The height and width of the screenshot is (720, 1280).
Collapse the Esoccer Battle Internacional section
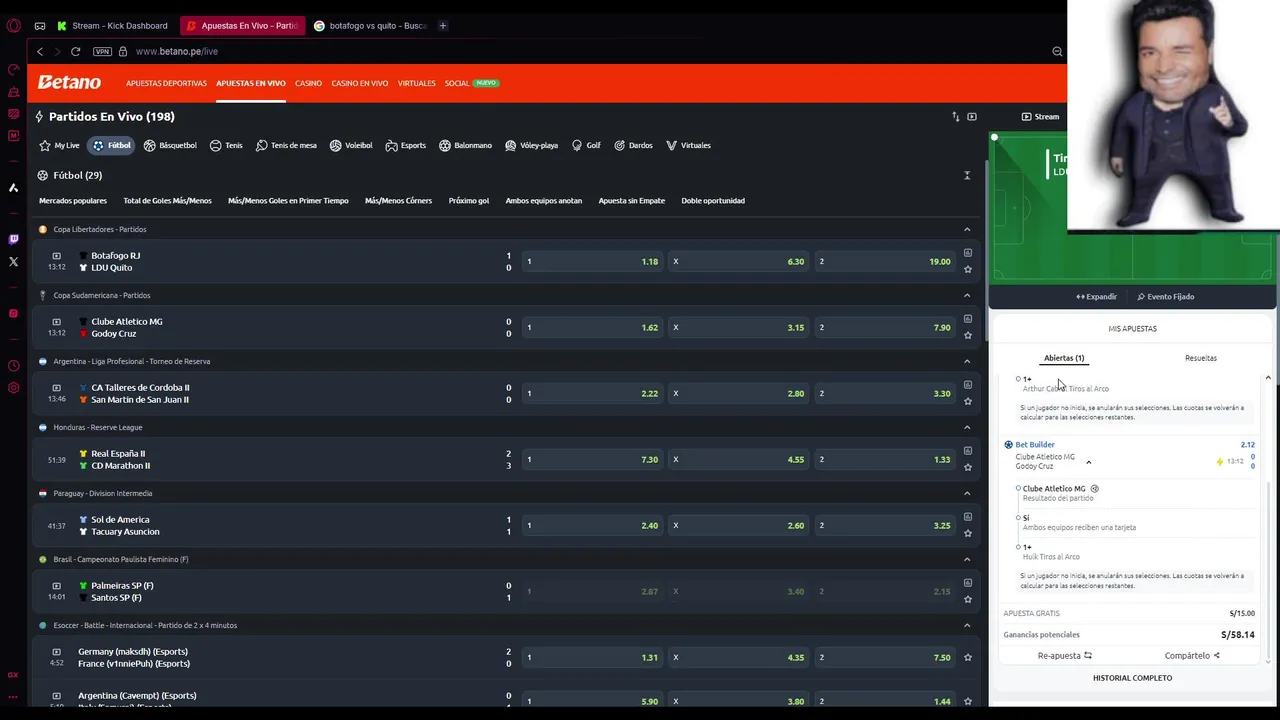tap(967, 625)
